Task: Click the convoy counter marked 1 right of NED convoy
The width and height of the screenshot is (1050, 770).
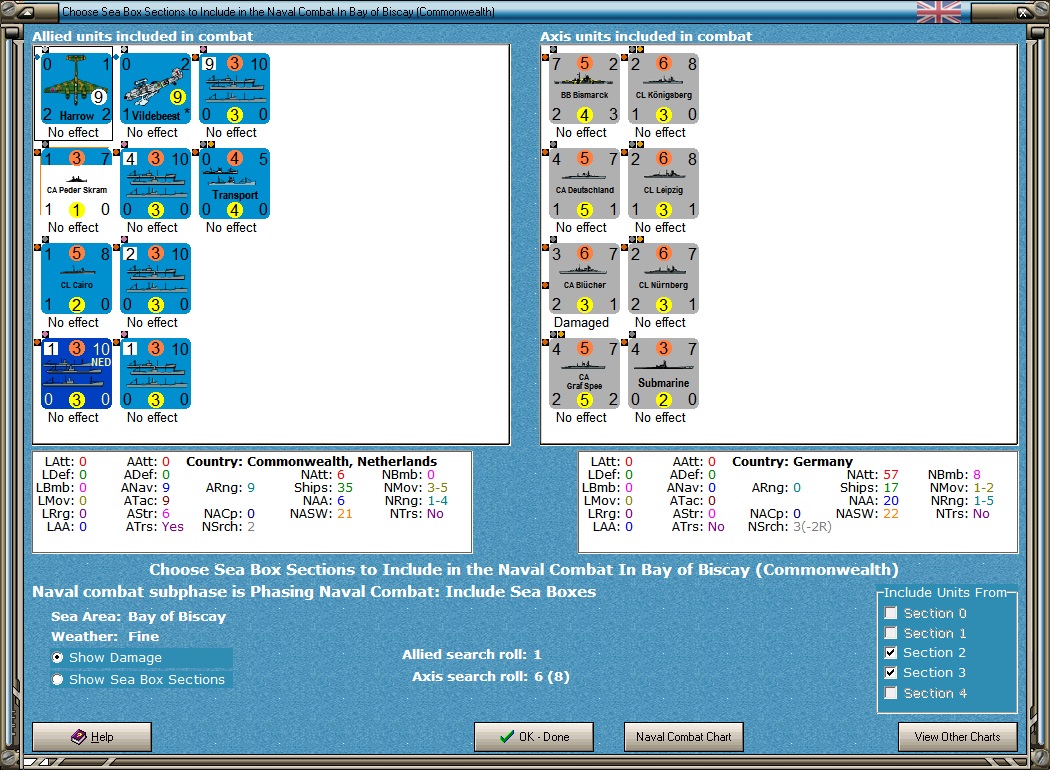Action: click(155, 374)
